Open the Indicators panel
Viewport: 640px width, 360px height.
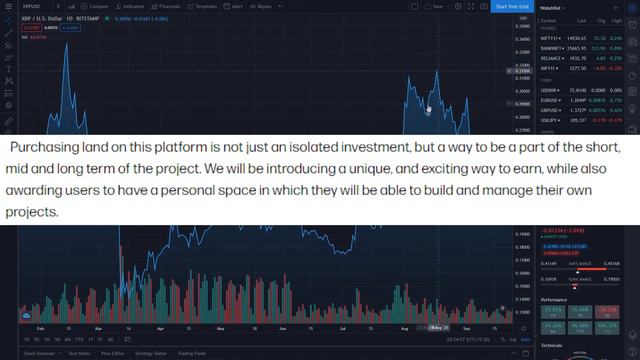pyautogui.click(x=130, y=7)
